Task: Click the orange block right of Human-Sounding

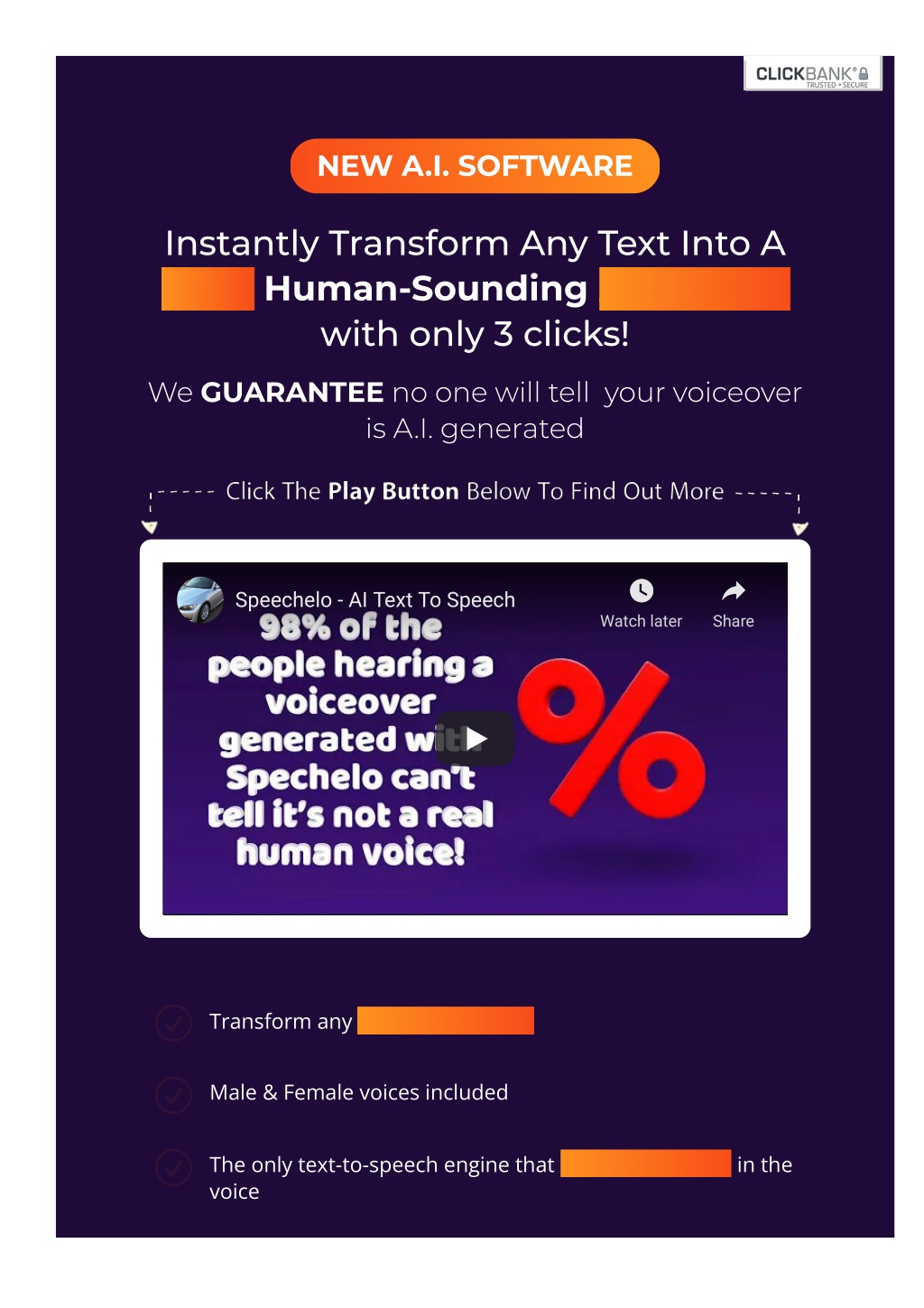Action: (695, 289)
